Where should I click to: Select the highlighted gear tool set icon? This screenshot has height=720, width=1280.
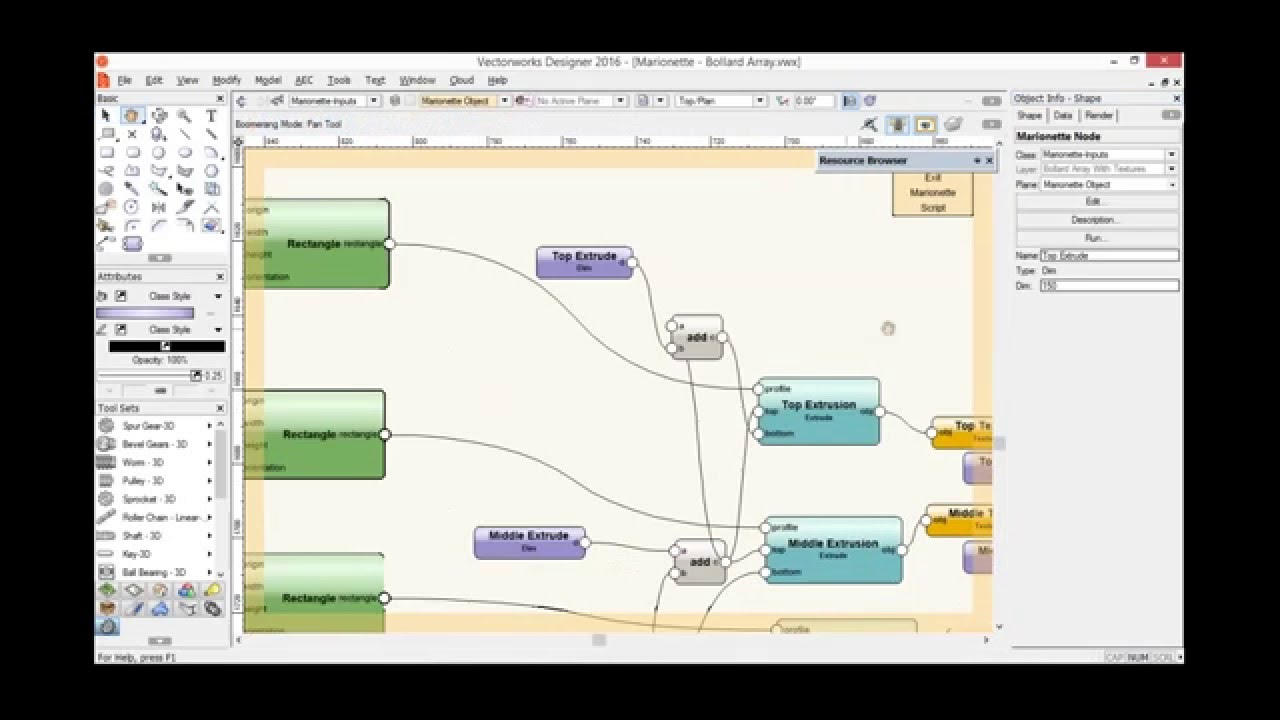pyautogui.click(x=107, y=626)
